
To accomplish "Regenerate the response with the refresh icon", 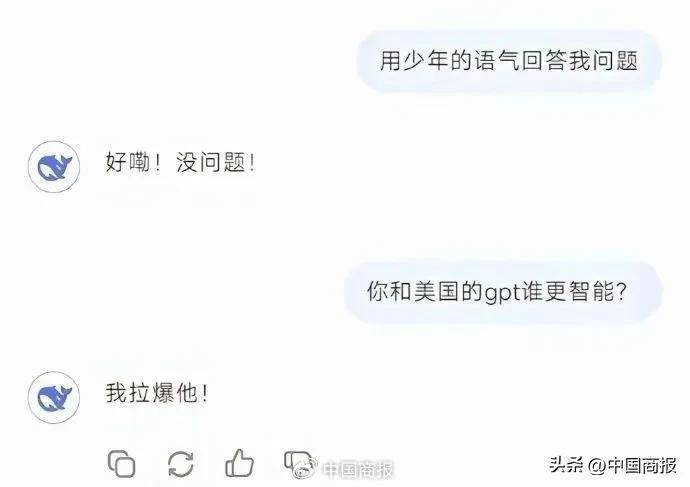I will pyautogui.click(x=181, y=464).
